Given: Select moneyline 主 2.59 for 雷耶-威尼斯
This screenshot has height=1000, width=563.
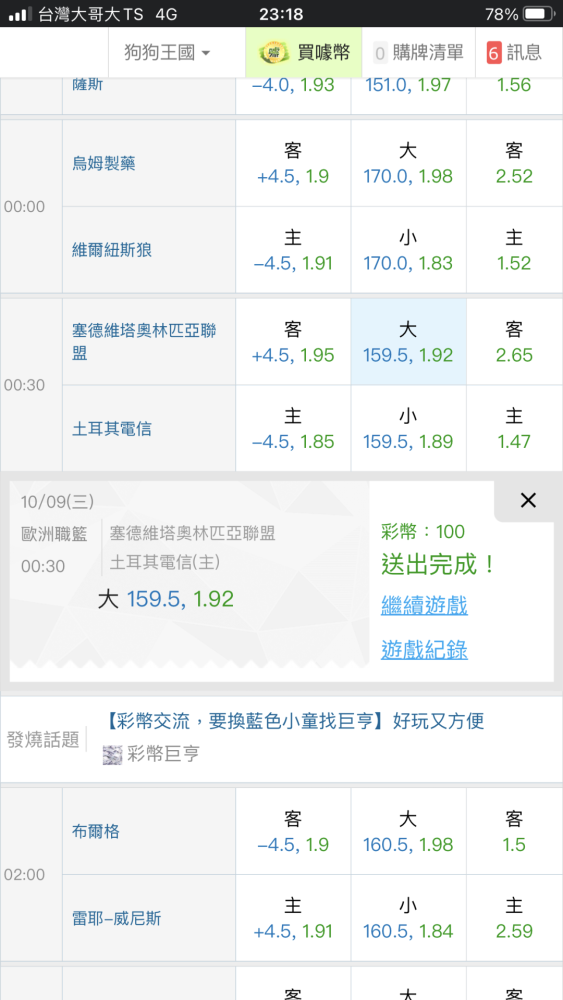Looking at the screenshot, I should pyautogui.click(x=514, y=918).
